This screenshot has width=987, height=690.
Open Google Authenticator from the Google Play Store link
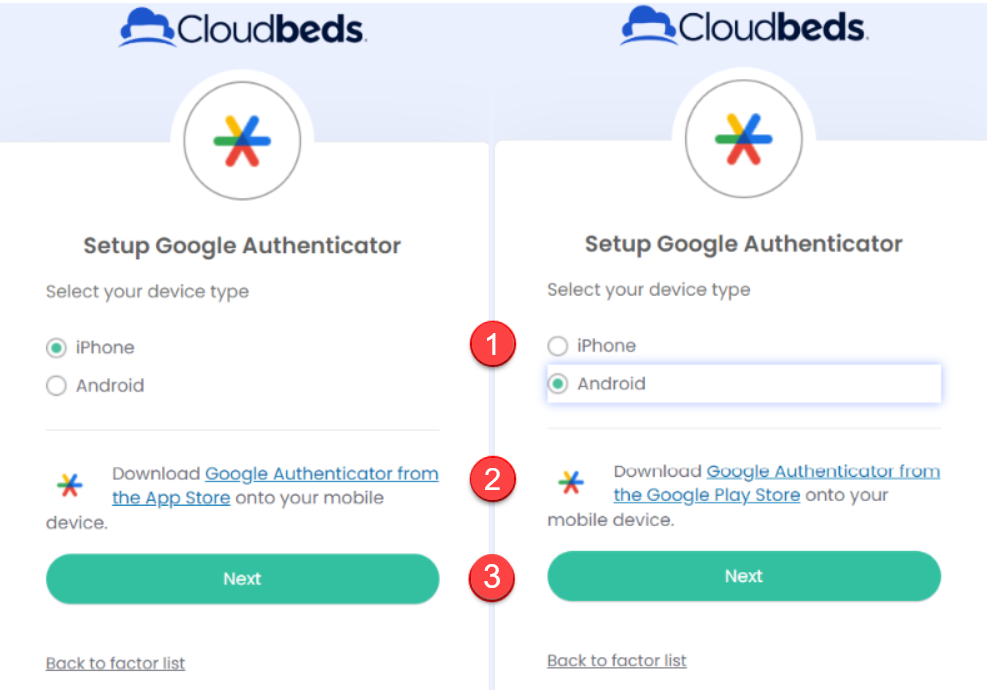[822, 472]
